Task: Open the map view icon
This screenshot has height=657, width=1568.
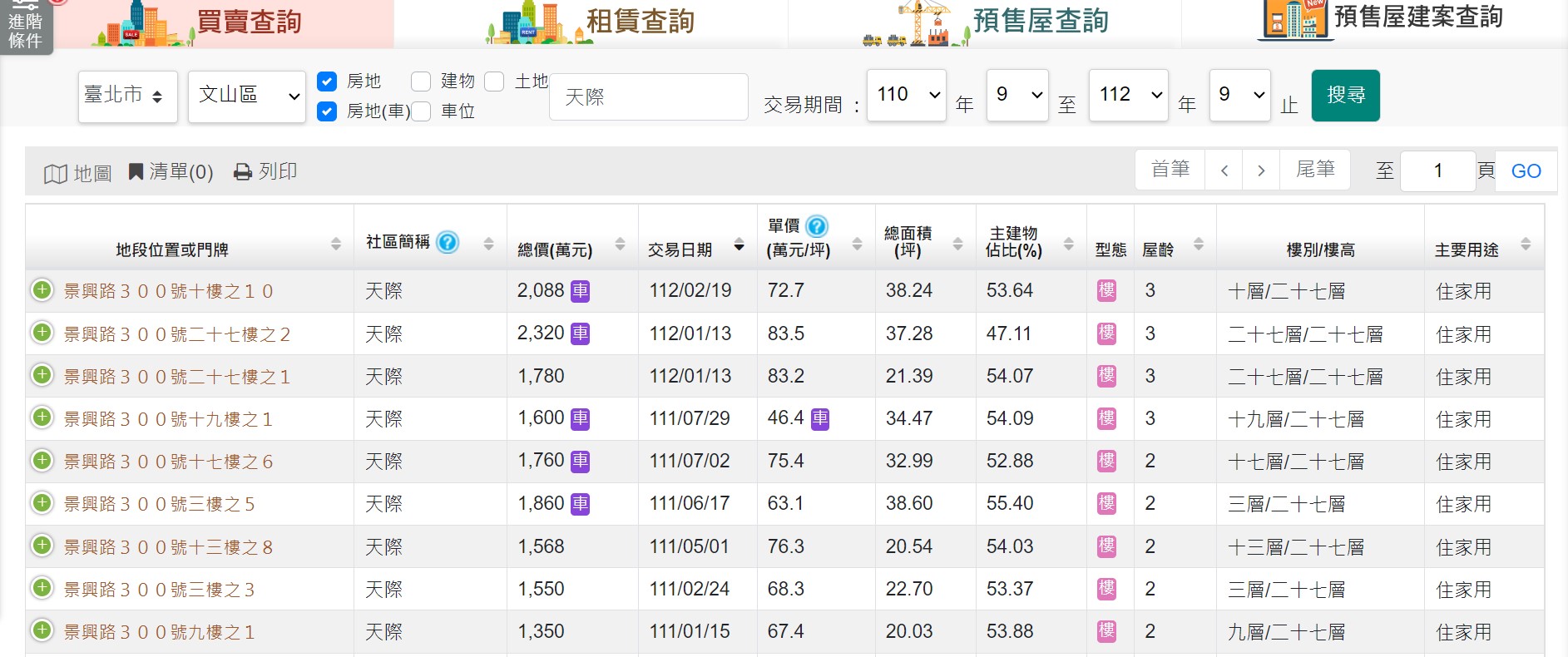Action: point(56,173)
